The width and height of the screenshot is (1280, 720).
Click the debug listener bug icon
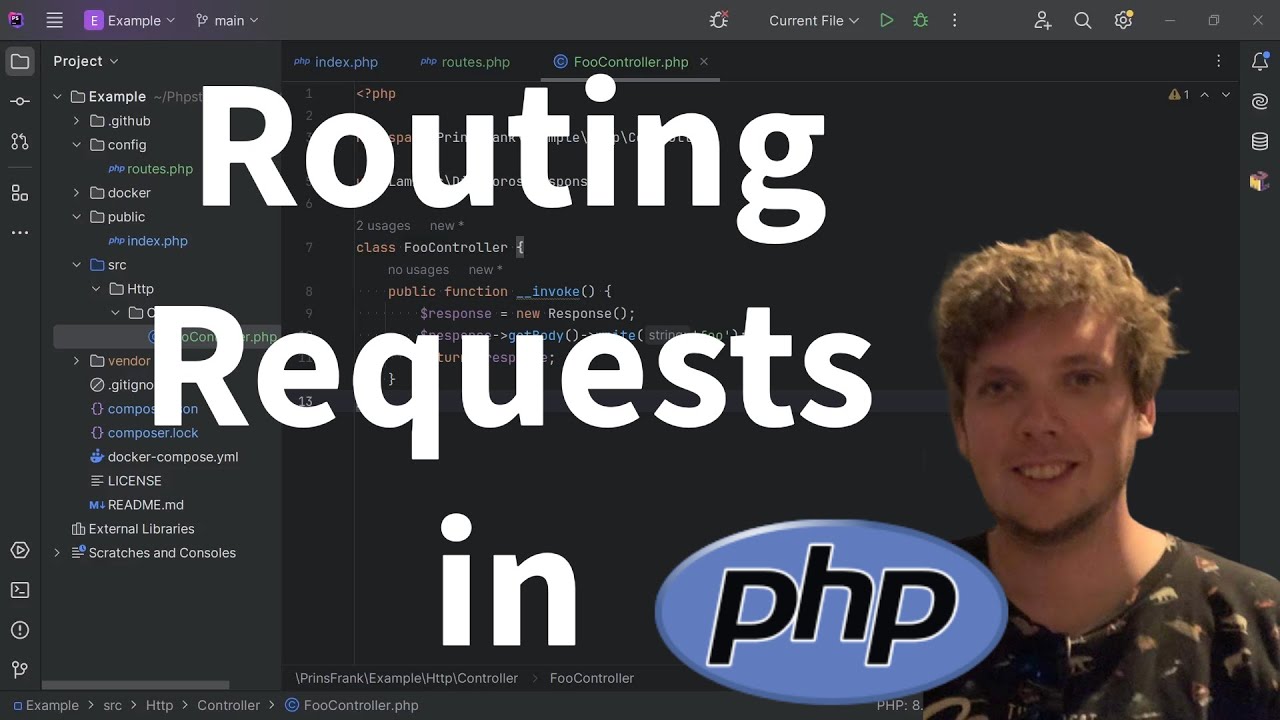(718, 20)
